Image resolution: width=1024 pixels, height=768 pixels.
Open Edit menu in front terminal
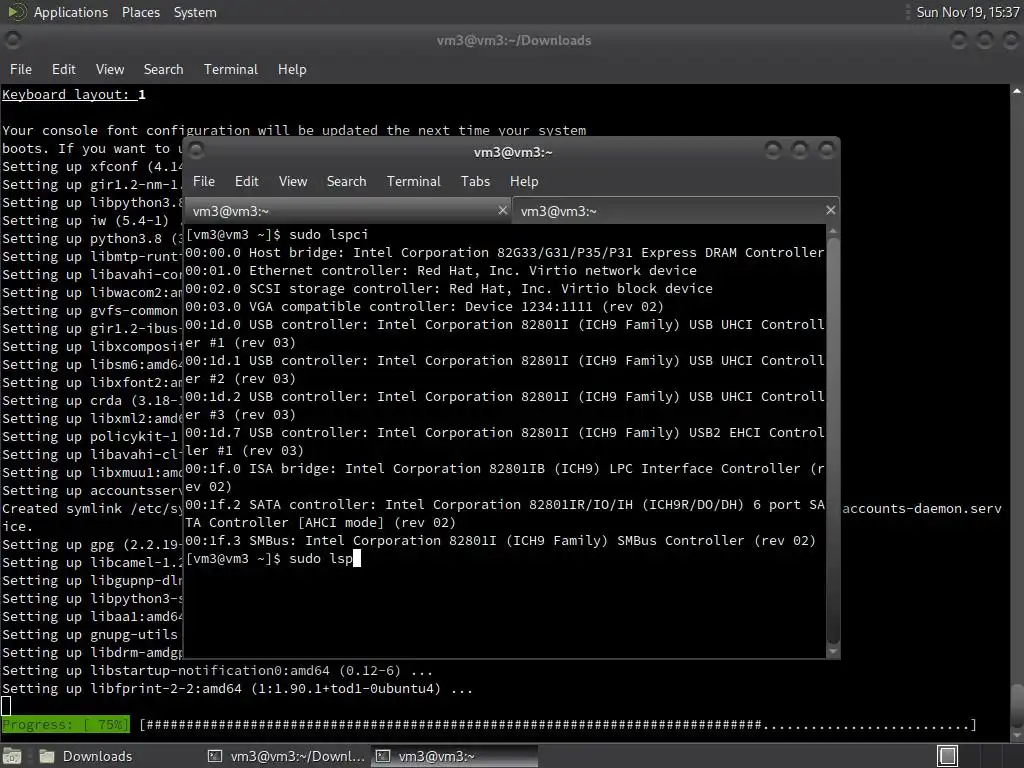[x=246, y=182]
